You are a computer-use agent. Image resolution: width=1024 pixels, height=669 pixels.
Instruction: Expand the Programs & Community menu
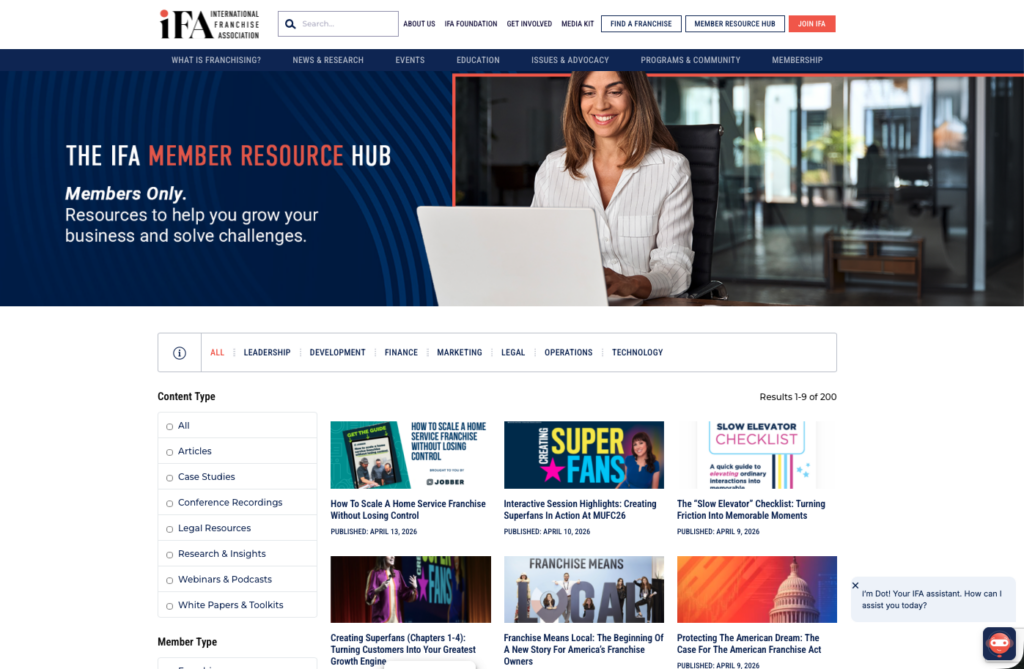(690, 60)
